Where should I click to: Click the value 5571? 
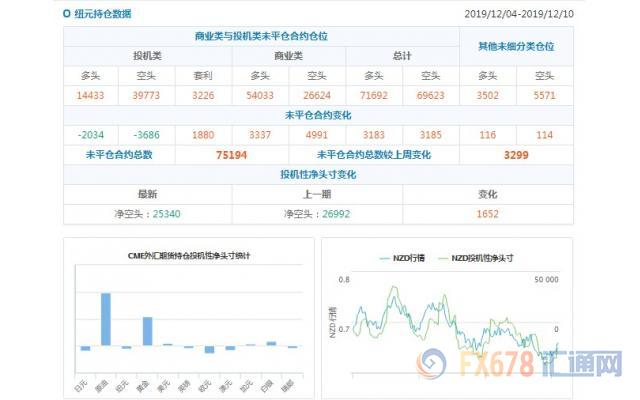544,96
